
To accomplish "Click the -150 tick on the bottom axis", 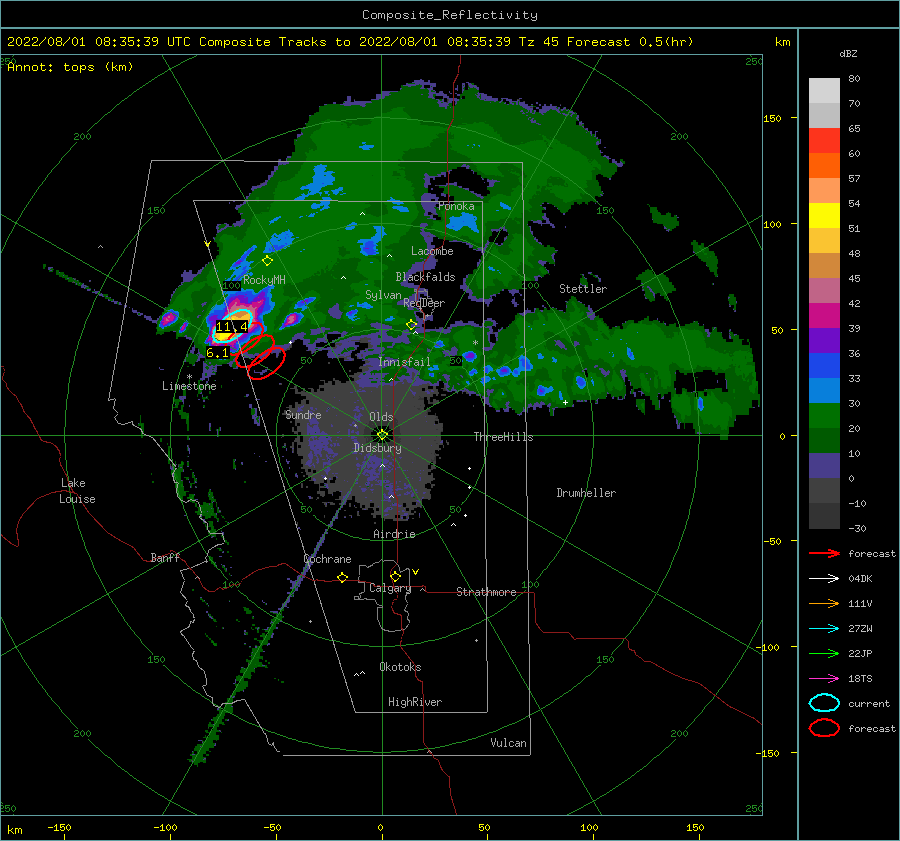I will [x=59, y=827].
